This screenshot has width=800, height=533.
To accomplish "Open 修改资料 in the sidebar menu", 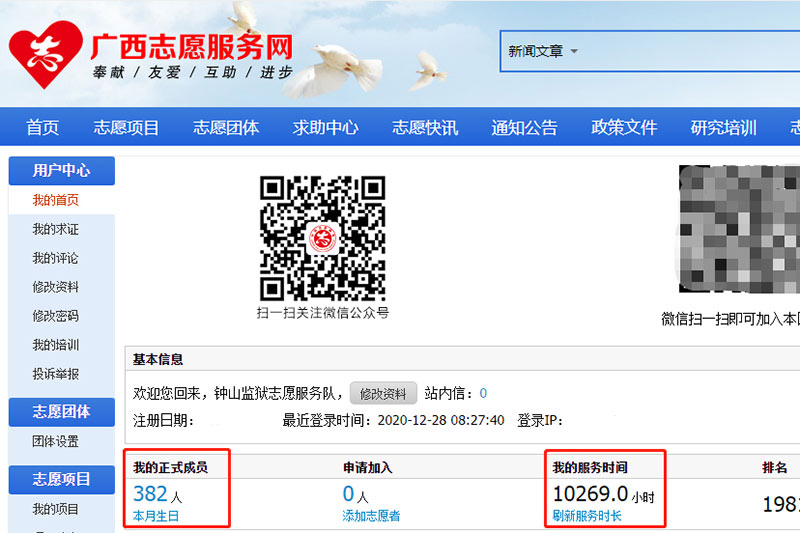I will [56, 287].
